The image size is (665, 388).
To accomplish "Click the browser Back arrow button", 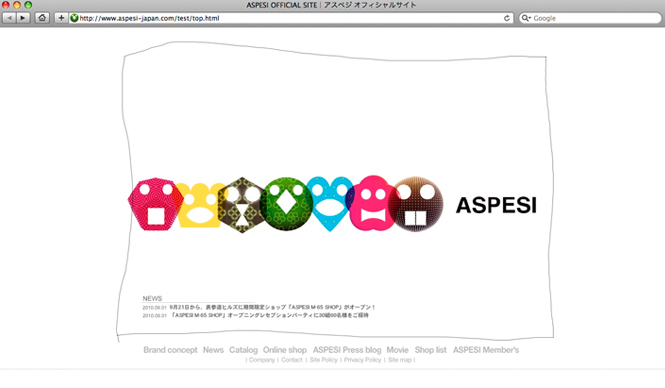I will point(9,18).
